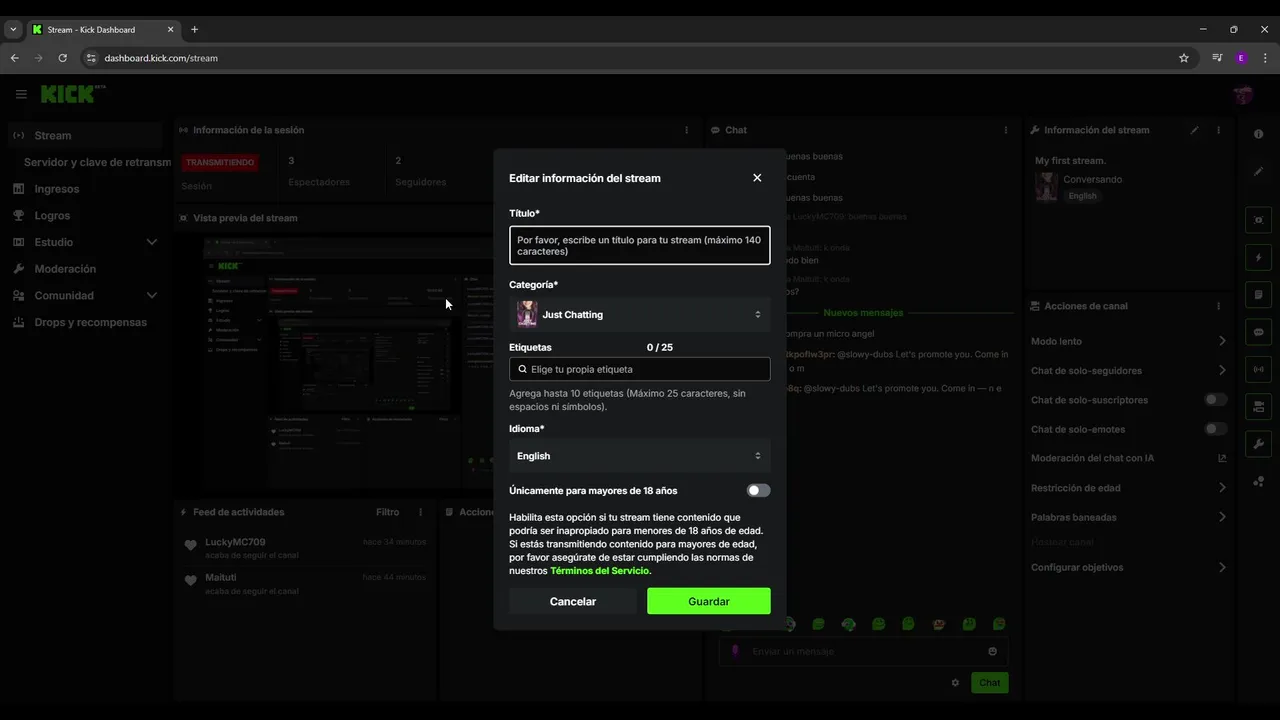Viewport: 1280px width, 720px height.
Task: Open the Categoría Just Chatting dropdown
Action: [x=640, y=314]
